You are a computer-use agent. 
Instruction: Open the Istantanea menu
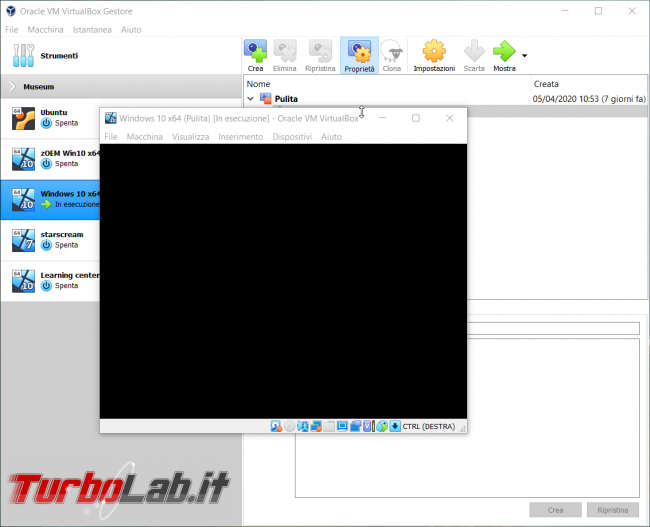[92, 29]
